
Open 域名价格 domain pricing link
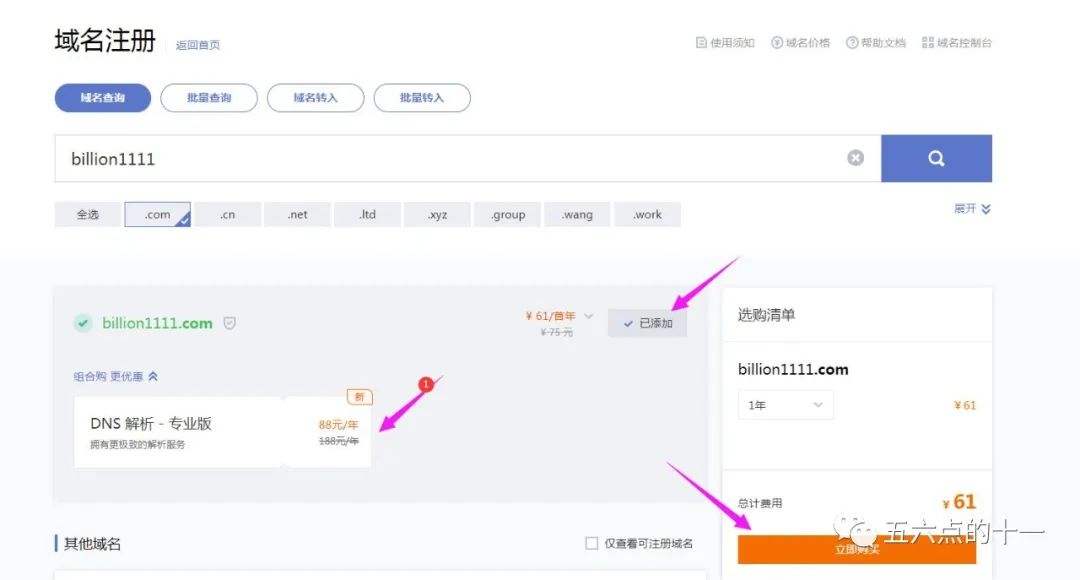pos(800,43)
